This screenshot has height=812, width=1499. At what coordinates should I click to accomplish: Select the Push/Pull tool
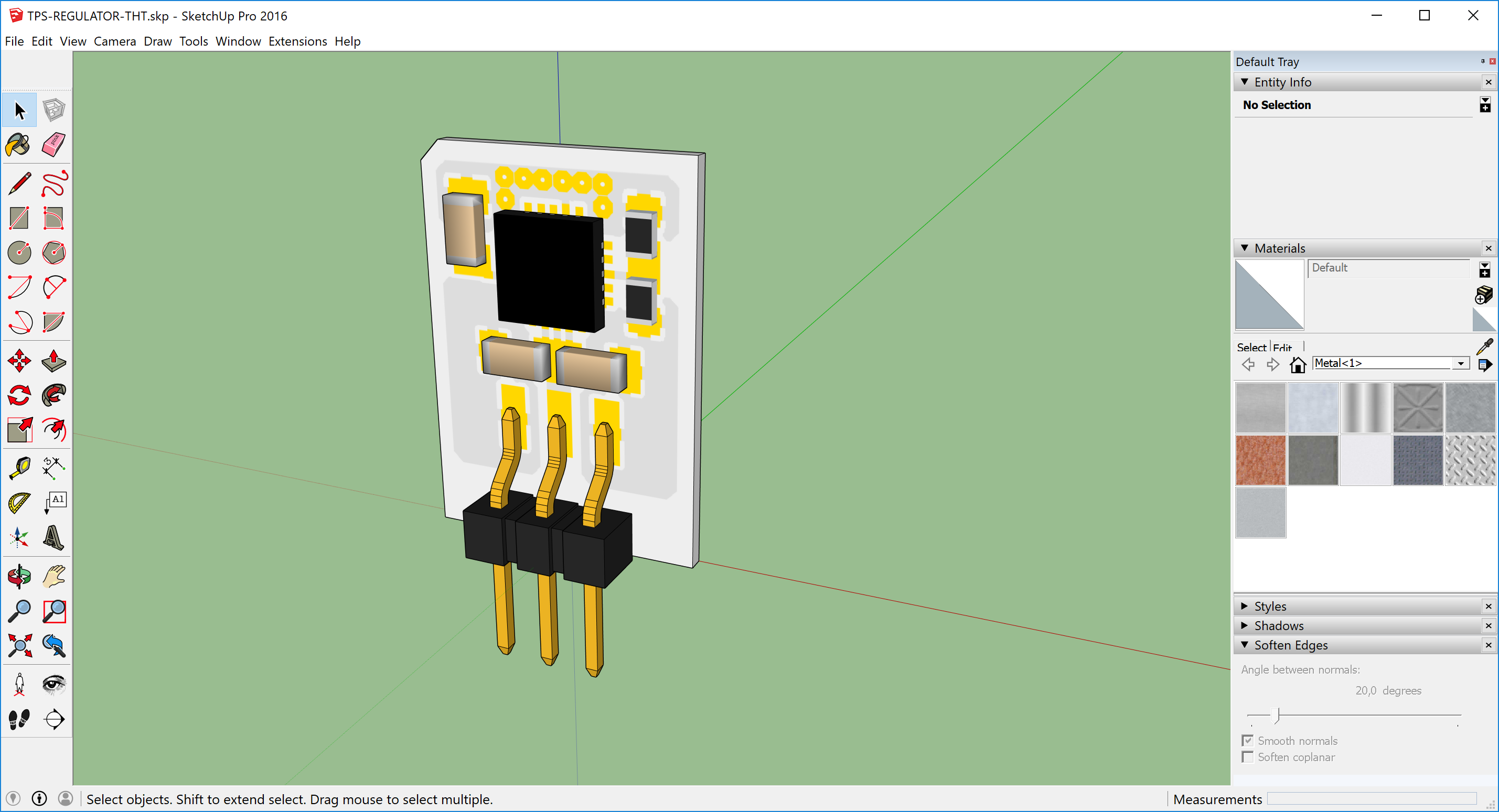pos(53,361)
